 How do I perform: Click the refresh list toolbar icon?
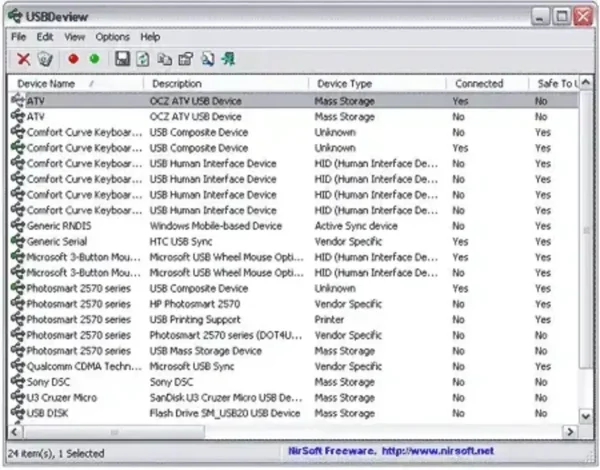[143, 59]
